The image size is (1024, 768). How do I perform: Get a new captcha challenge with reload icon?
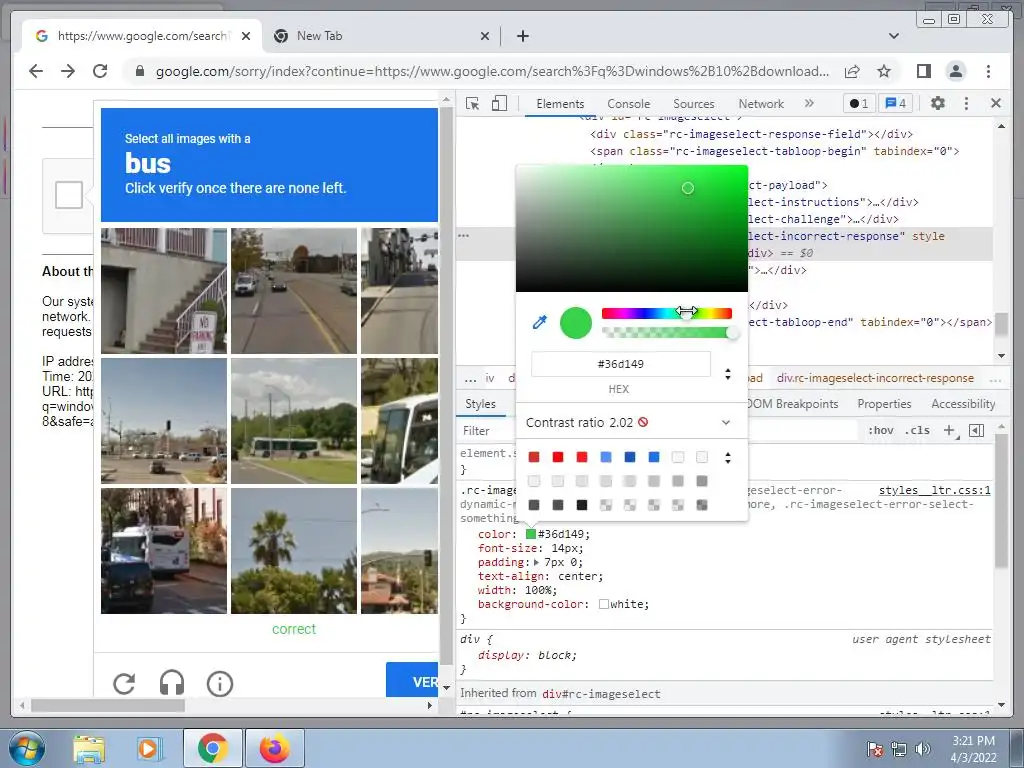(x=124, y=684)
